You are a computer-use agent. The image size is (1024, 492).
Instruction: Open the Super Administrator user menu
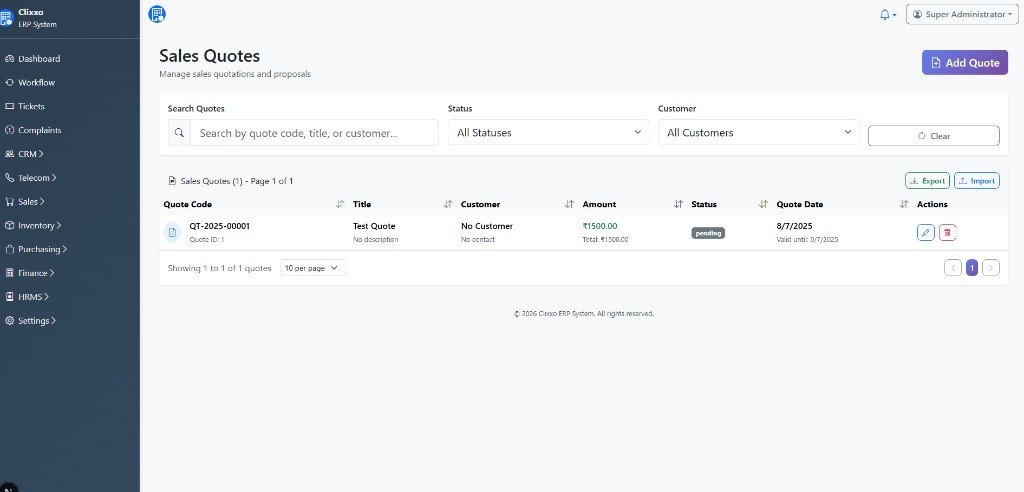click(x=962, y=14)
